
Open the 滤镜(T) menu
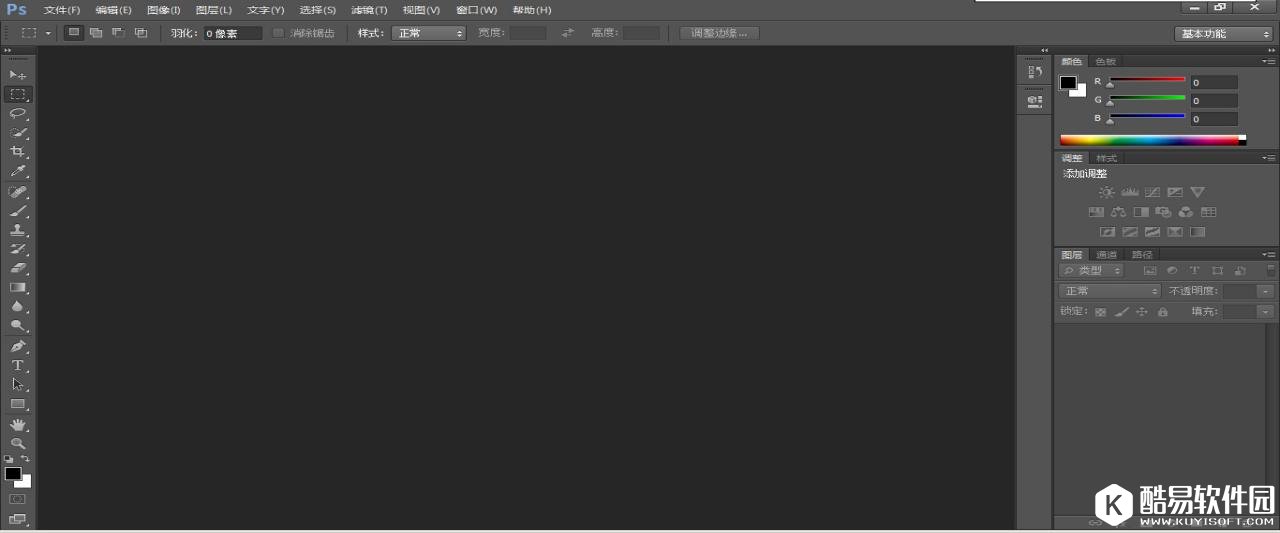point(368,10)
